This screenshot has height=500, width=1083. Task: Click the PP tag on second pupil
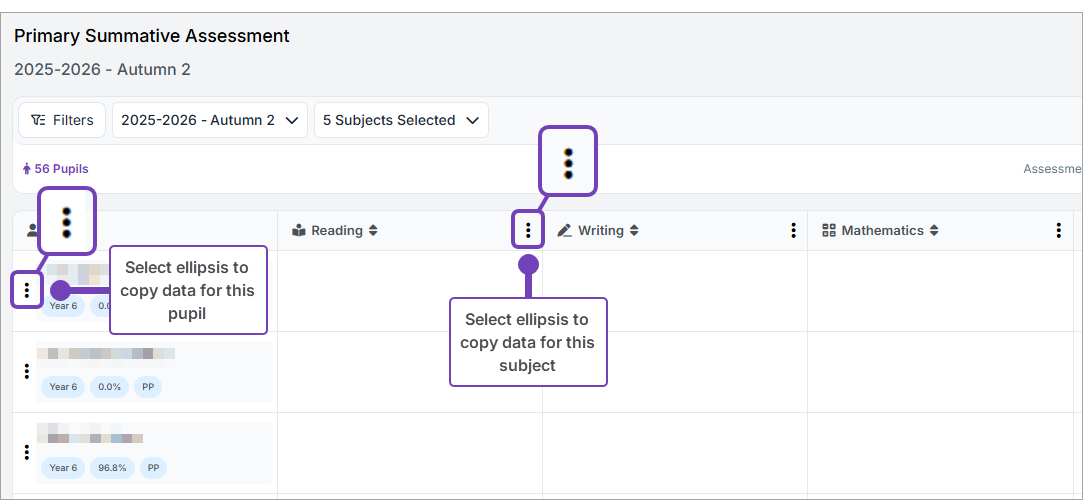148,387
